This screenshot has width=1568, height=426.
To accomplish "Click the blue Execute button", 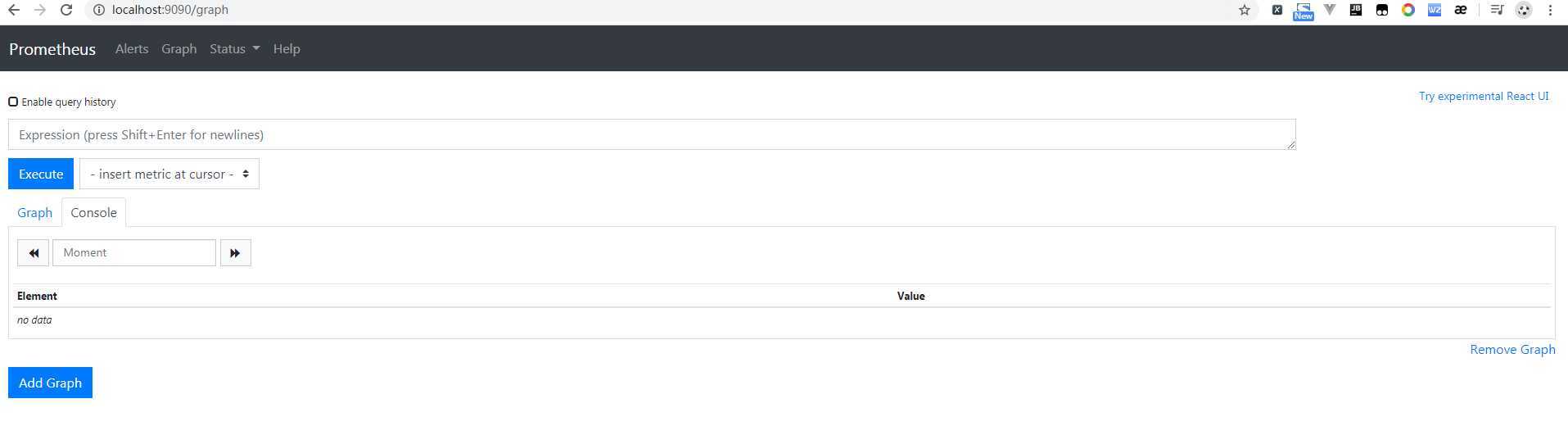I will 41,174.
